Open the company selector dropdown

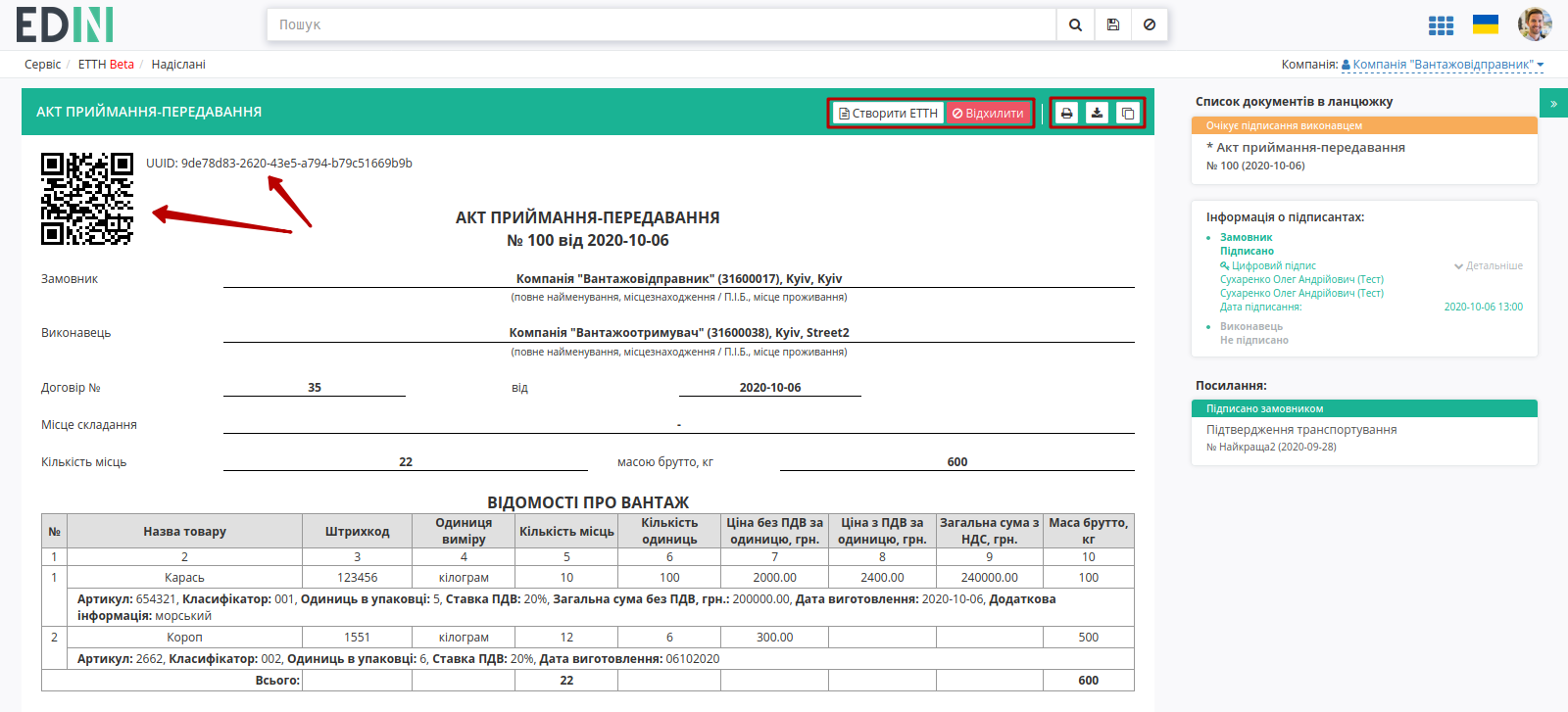[1443, 65]
